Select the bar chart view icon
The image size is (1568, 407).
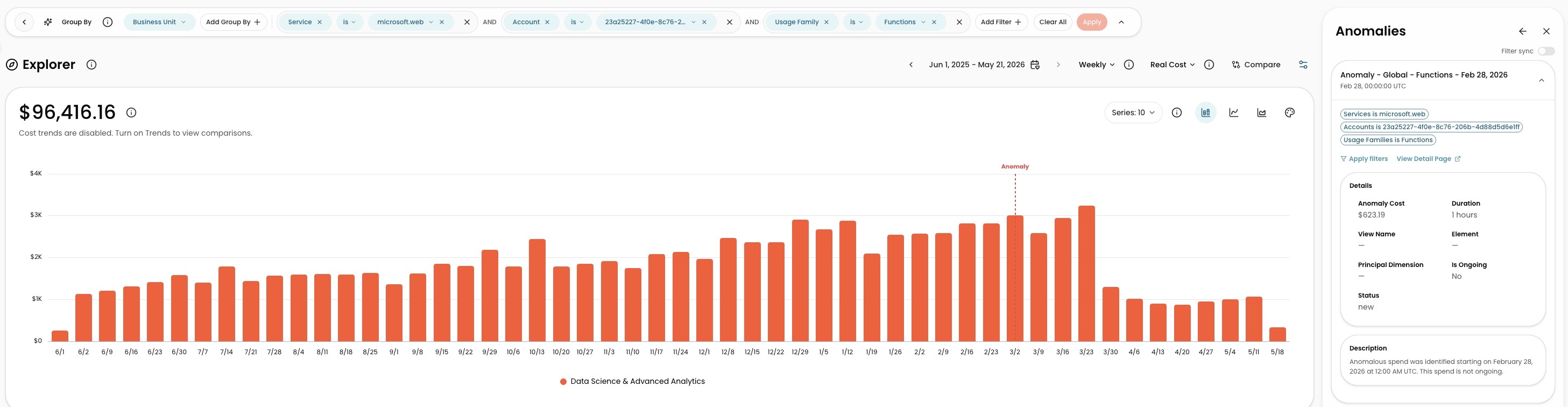pyautogui.click(x=1205, y=113)
